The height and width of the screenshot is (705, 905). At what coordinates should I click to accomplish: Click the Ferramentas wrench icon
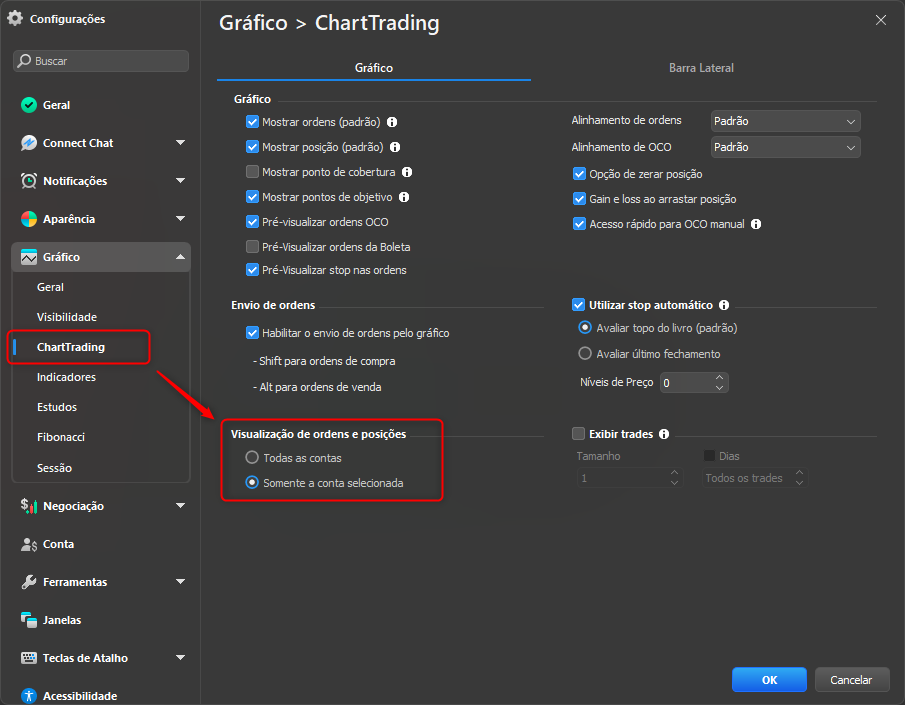pos(29,582)
